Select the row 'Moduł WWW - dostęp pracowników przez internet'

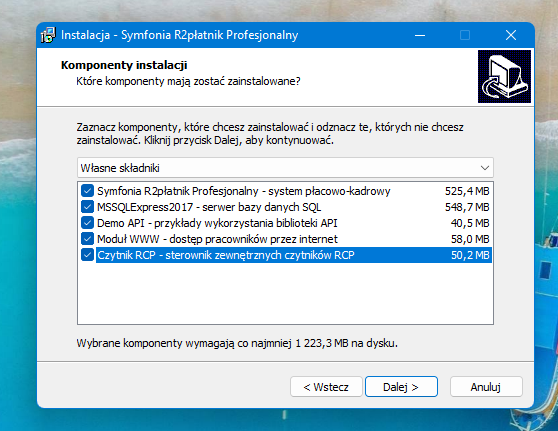coord(285,239)
